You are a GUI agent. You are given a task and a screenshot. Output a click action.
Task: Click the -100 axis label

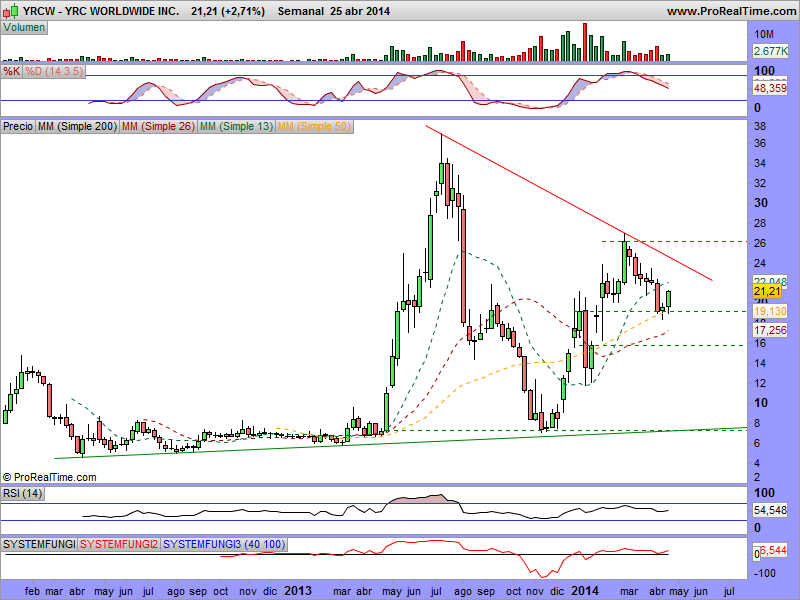[x=764, y=573]
